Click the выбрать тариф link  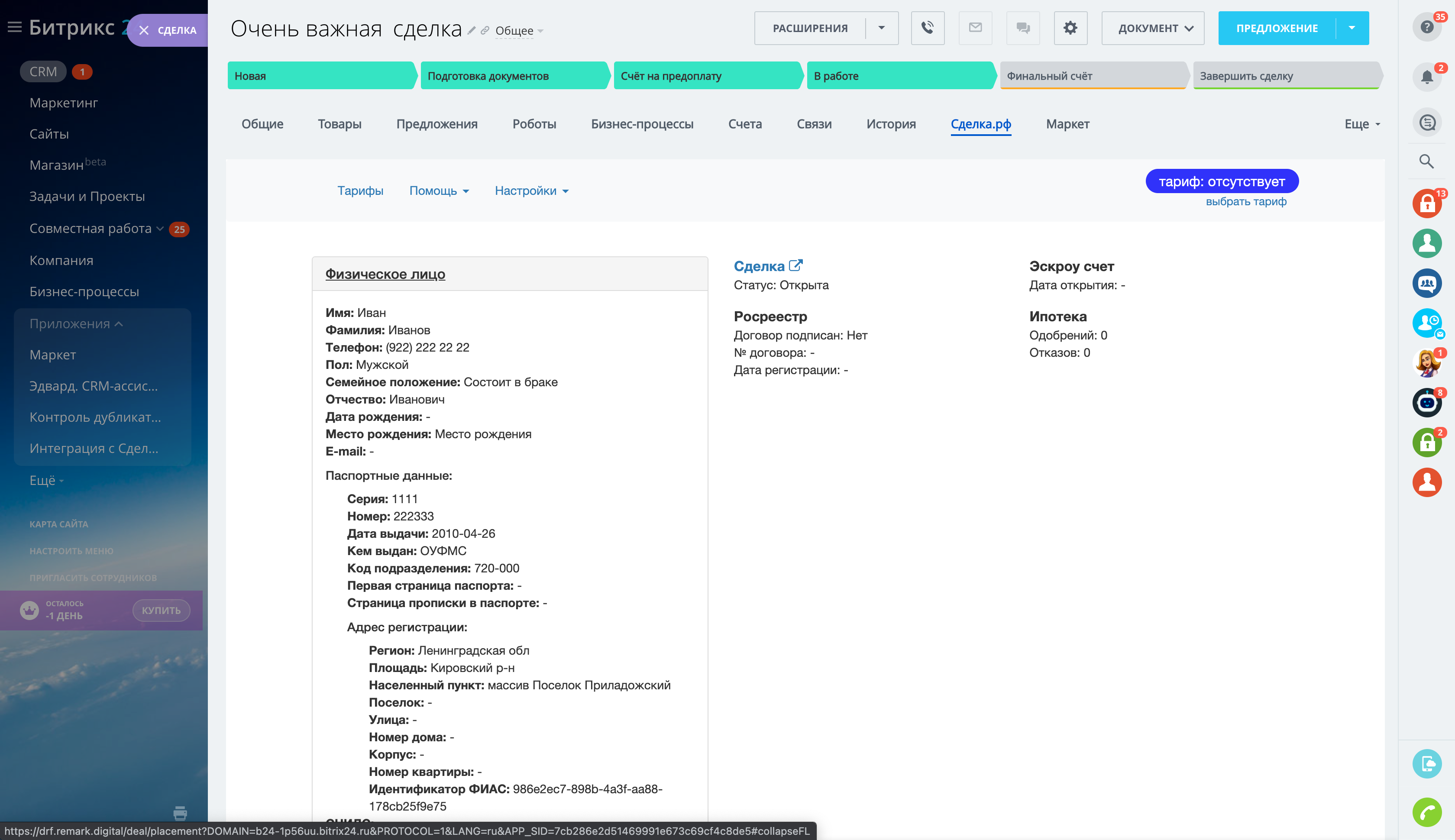1245,201
